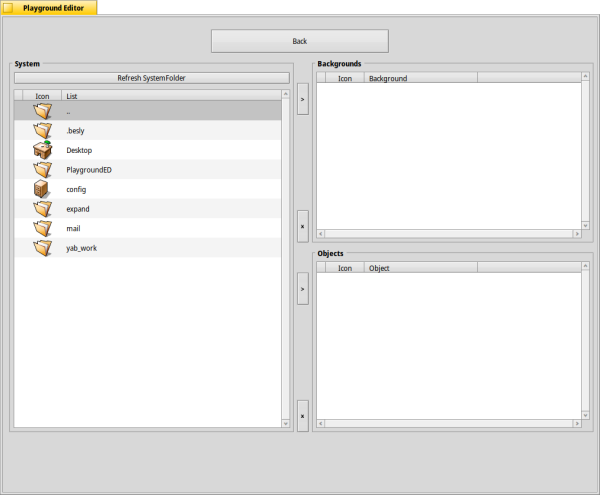Click the Playground Editor window tab

click(49, 7)
